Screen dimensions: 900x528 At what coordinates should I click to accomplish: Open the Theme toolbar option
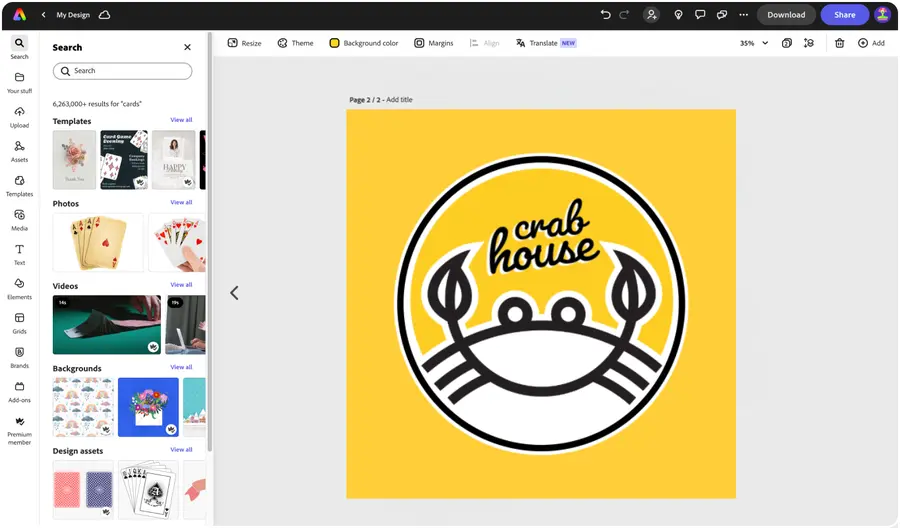(296, 43)
